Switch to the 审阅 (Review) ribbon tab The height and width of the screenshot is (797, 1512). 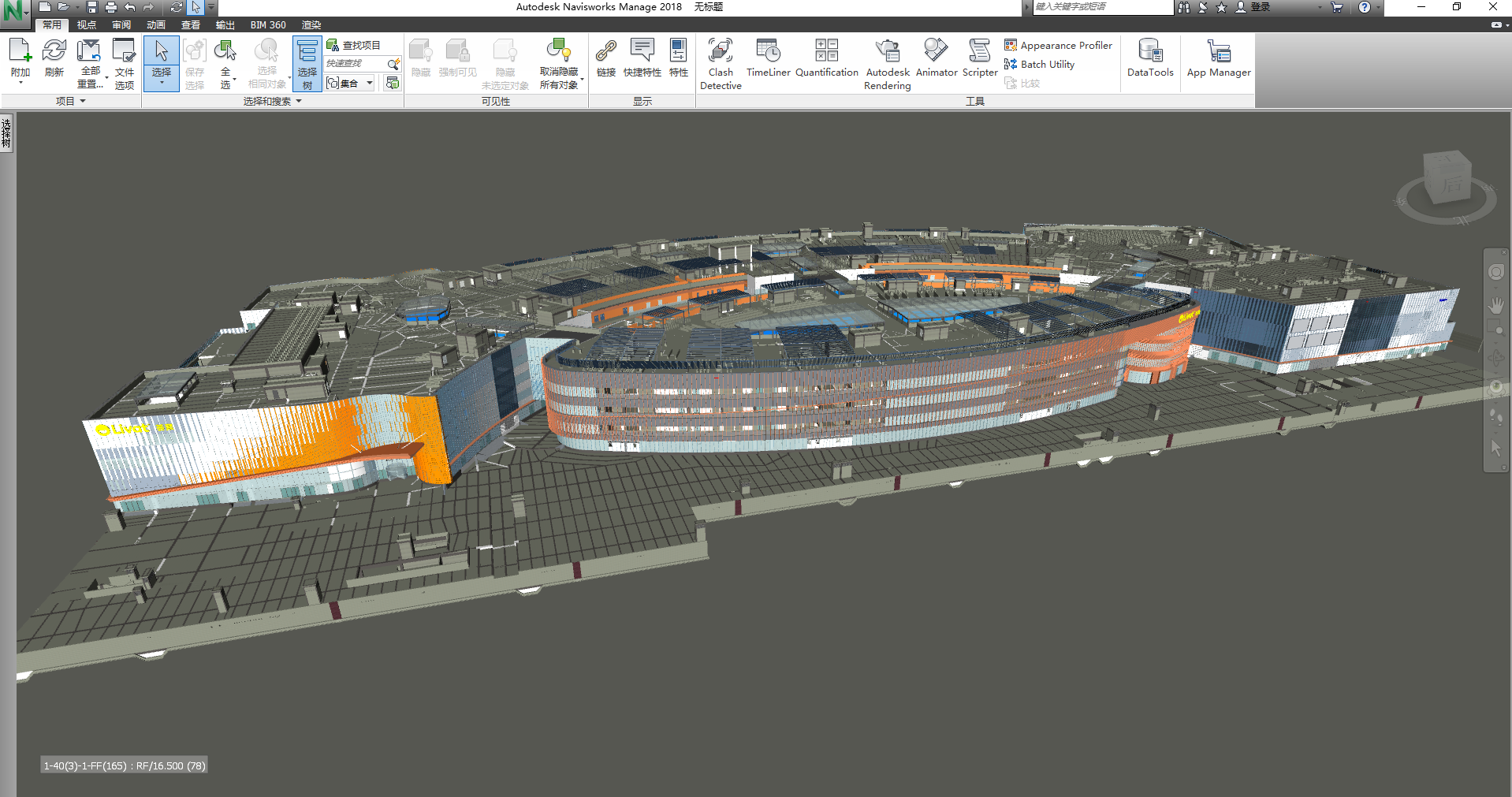point(121,25)
